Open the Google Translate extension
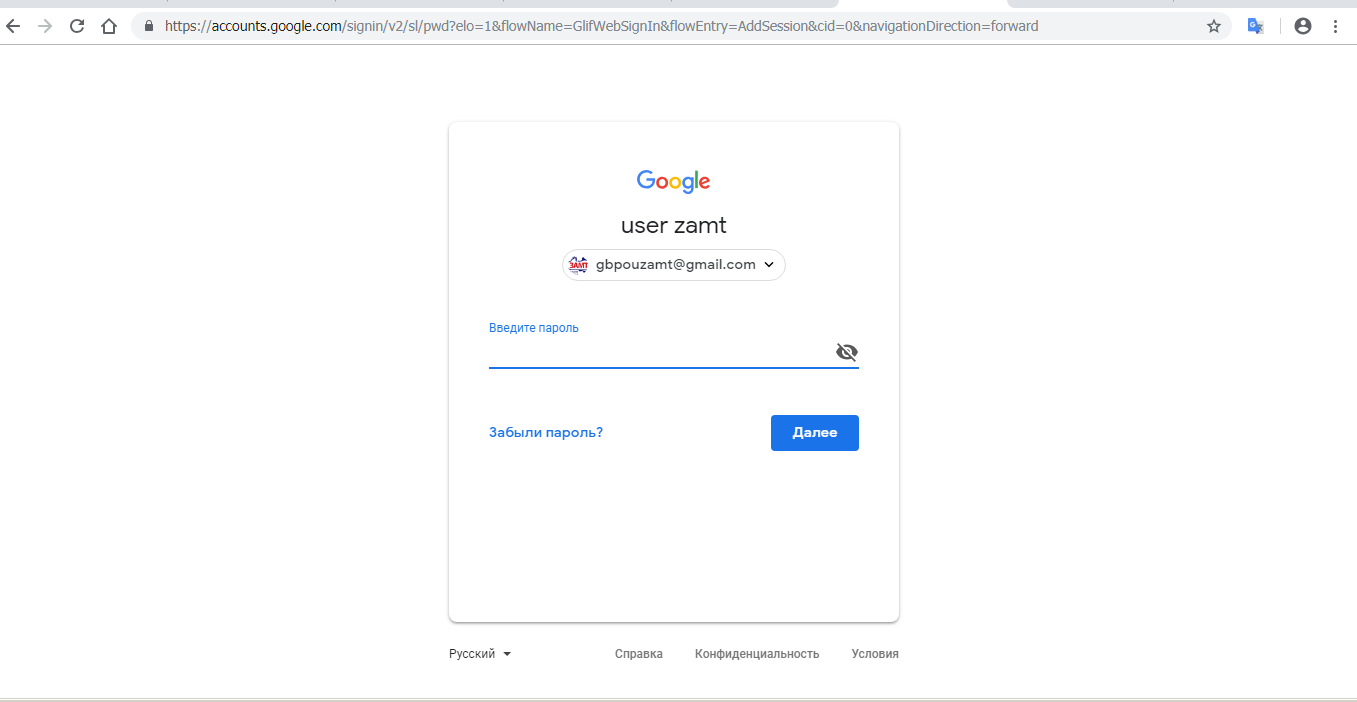Image resolution: width=1357 pixels, height=702 pixels. click(x=1256, y=26)
